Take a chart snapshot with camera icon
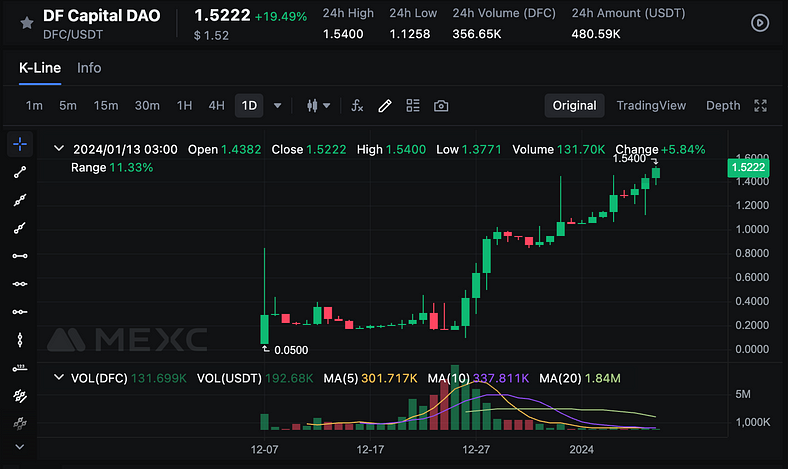The width and height of the screenshot is (788, 469). click(x=441, y=106)
